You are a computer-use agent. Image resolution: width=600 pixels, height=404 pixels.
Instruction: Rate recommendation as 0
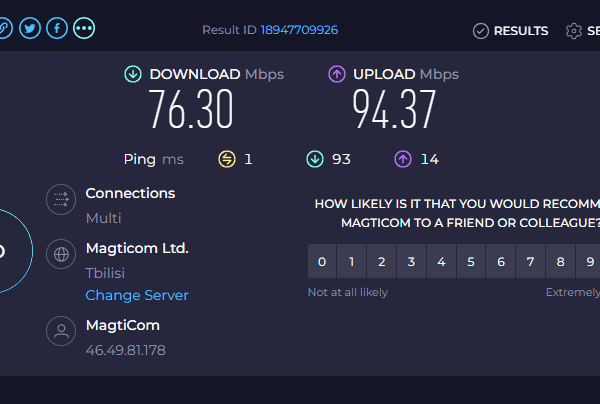(x=322, y=261)
